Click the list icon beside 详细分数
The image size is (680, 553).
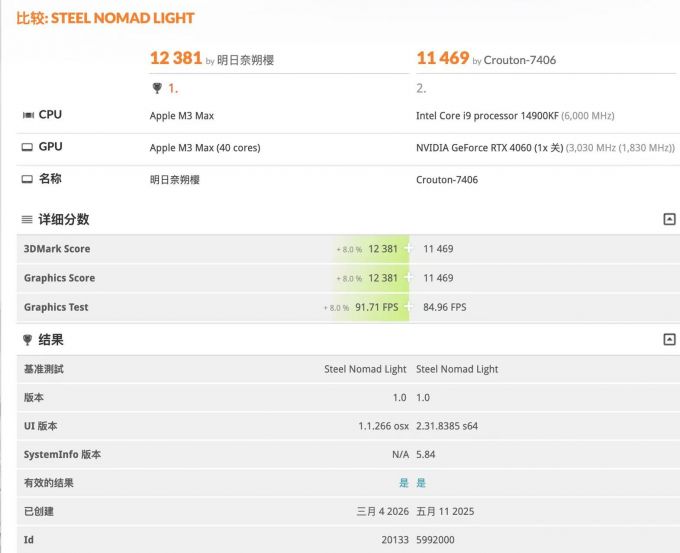point(27,219)
